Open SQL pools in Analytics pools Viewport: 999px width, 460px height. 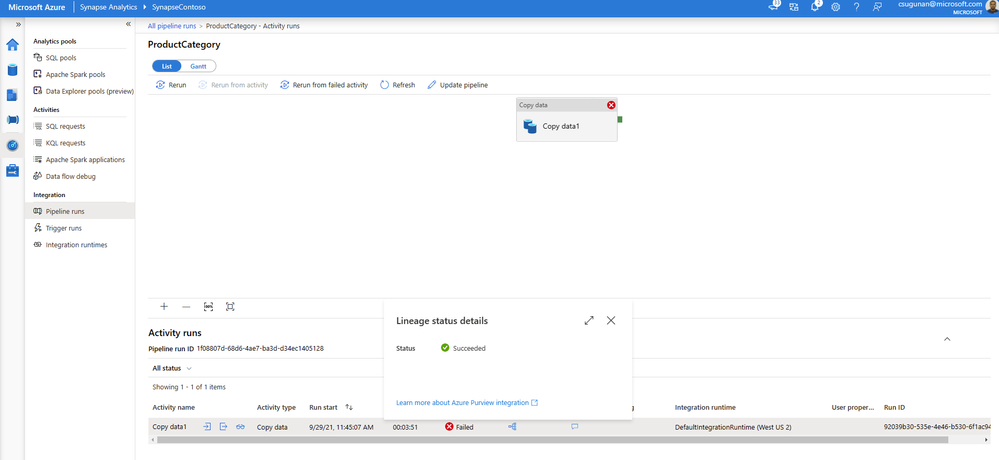[61, 57]
